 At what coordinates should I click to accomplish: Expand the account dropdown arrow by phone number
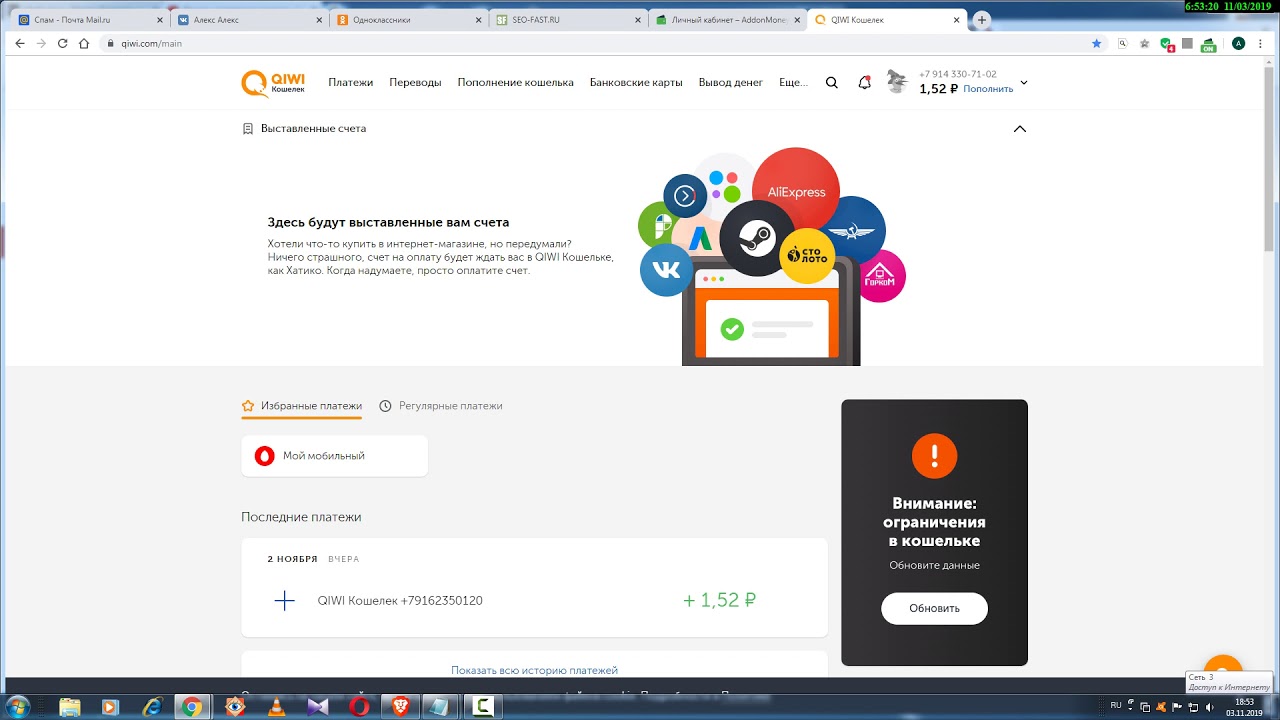tap(1023, 83)
